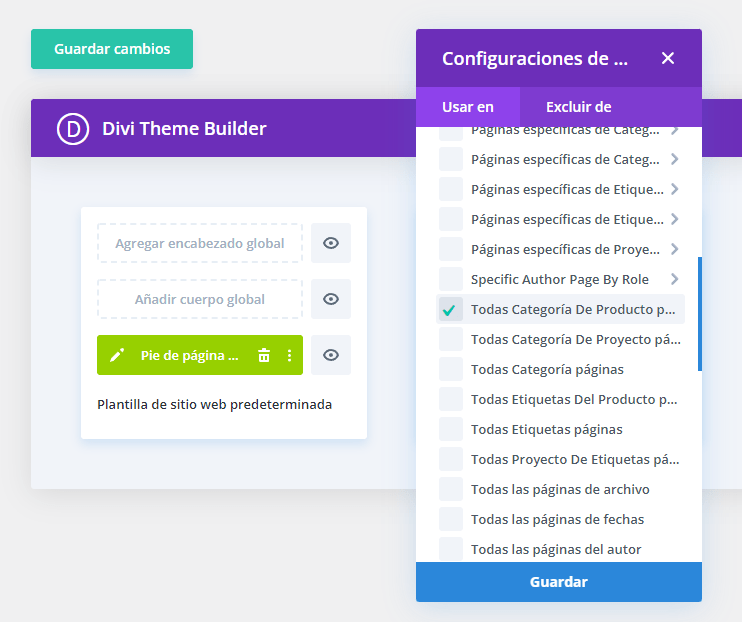This screenshot has height=622, width=742.
Task: Expand second Páginas específicas de Etique... arrow
Action: tap(674, 219)
